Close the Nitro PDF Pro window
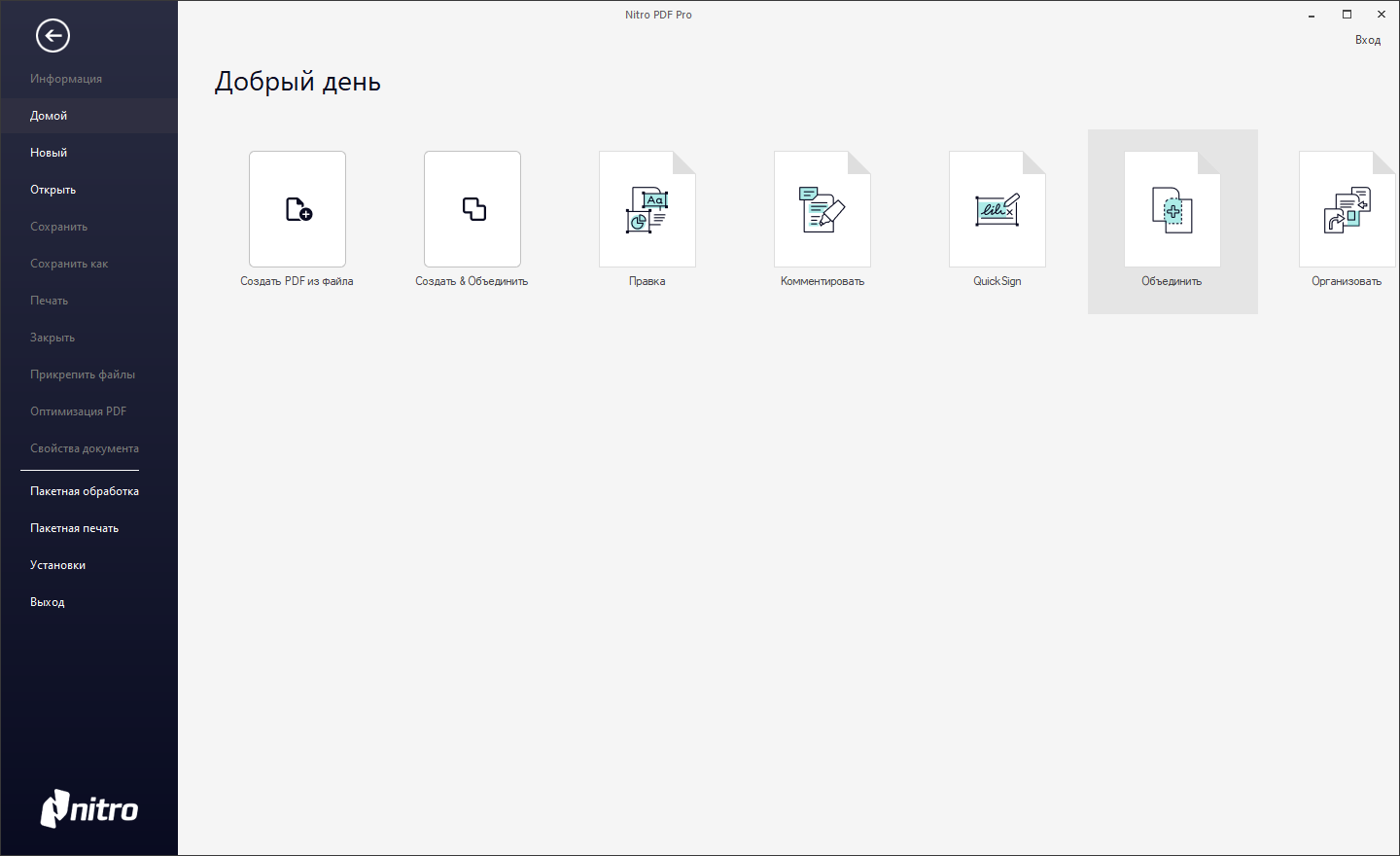1400x856 pixels. pos(1382,15)
